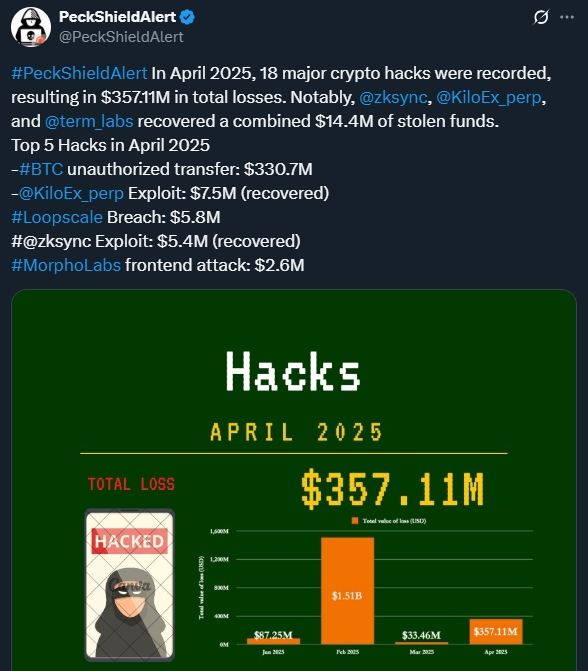Click the Hacks title in the image
The height and width of the screenshot is (671, 588).
point(293,371)
